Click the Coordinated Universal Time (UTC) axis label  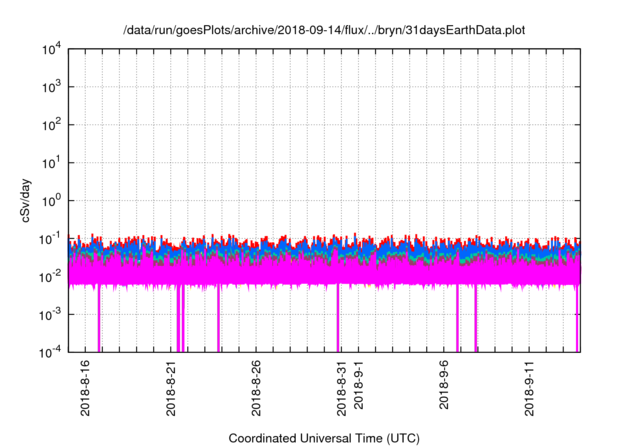click(324, 438)
